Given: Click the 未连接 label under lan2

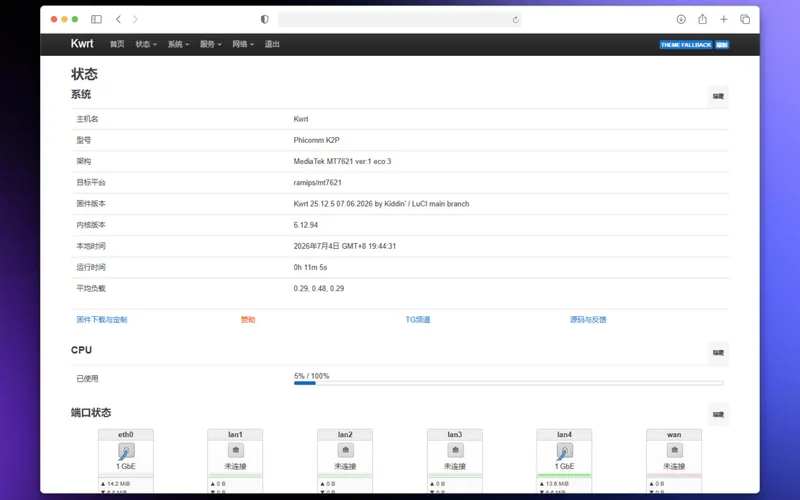Looking at the screenshot, I should point(345,467).
